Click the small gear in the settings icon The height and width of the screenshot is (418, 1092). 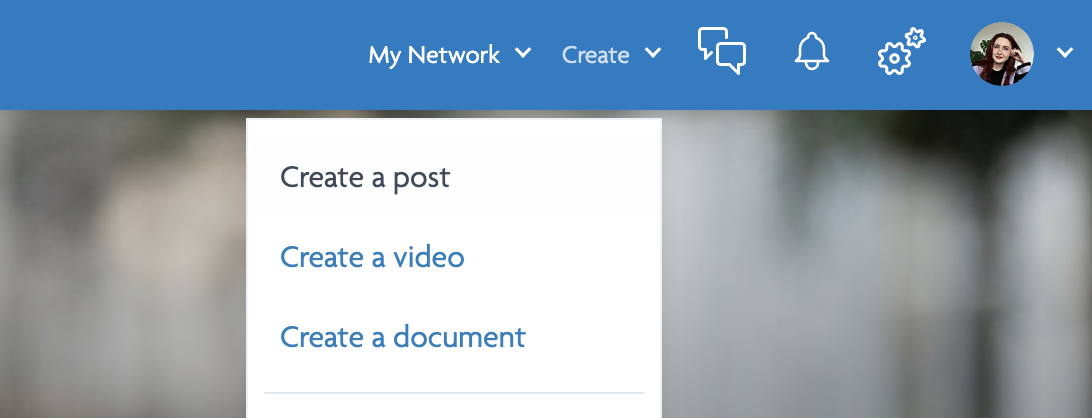click(x=915, y=38)
